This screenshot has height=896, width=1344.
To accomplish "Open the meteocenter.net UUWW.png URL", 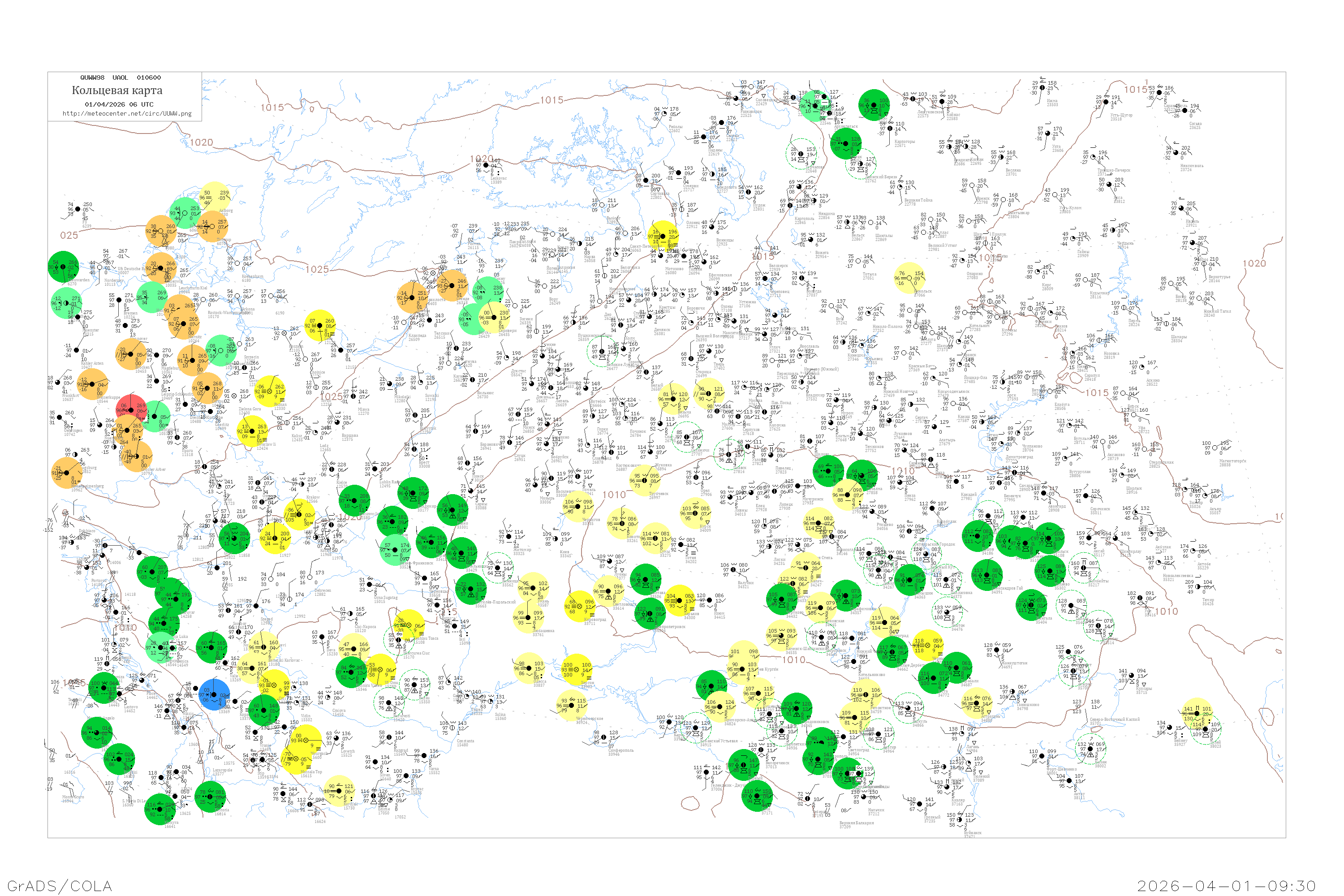I will pyautogui.click(x=127, y=113).
